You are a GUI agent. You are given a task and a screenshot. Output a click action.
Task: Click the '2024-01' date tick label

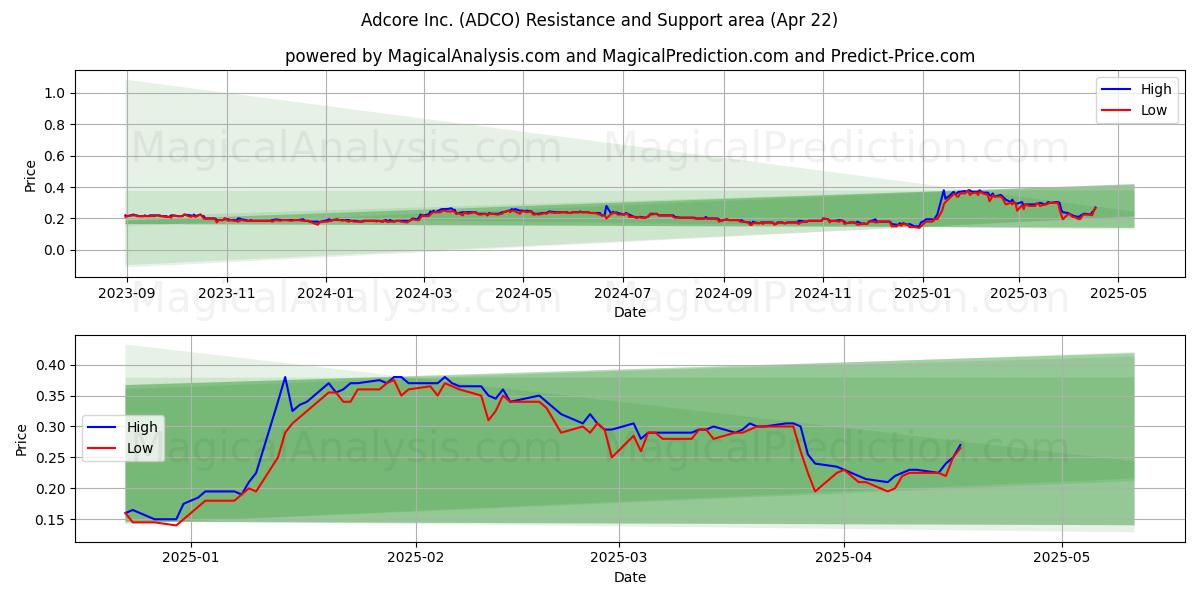coord(326,293)
